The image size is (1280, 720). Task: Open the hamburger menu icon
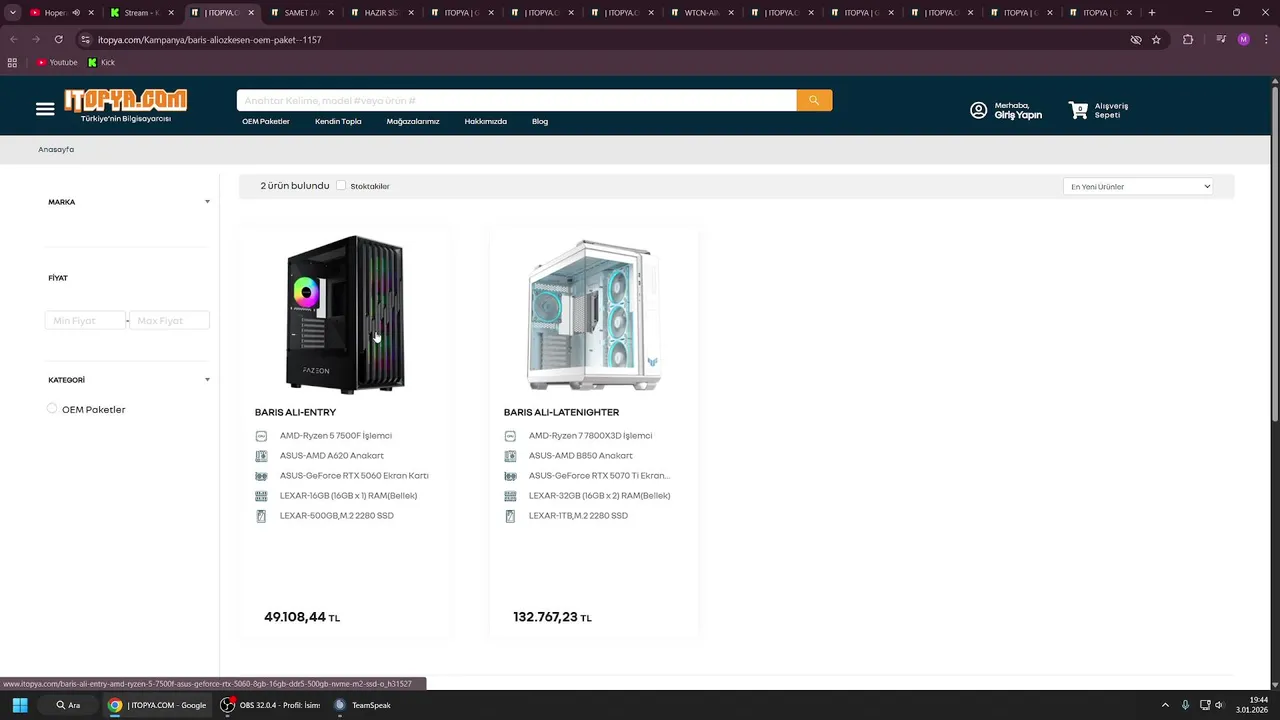click(x=45, y=109)
